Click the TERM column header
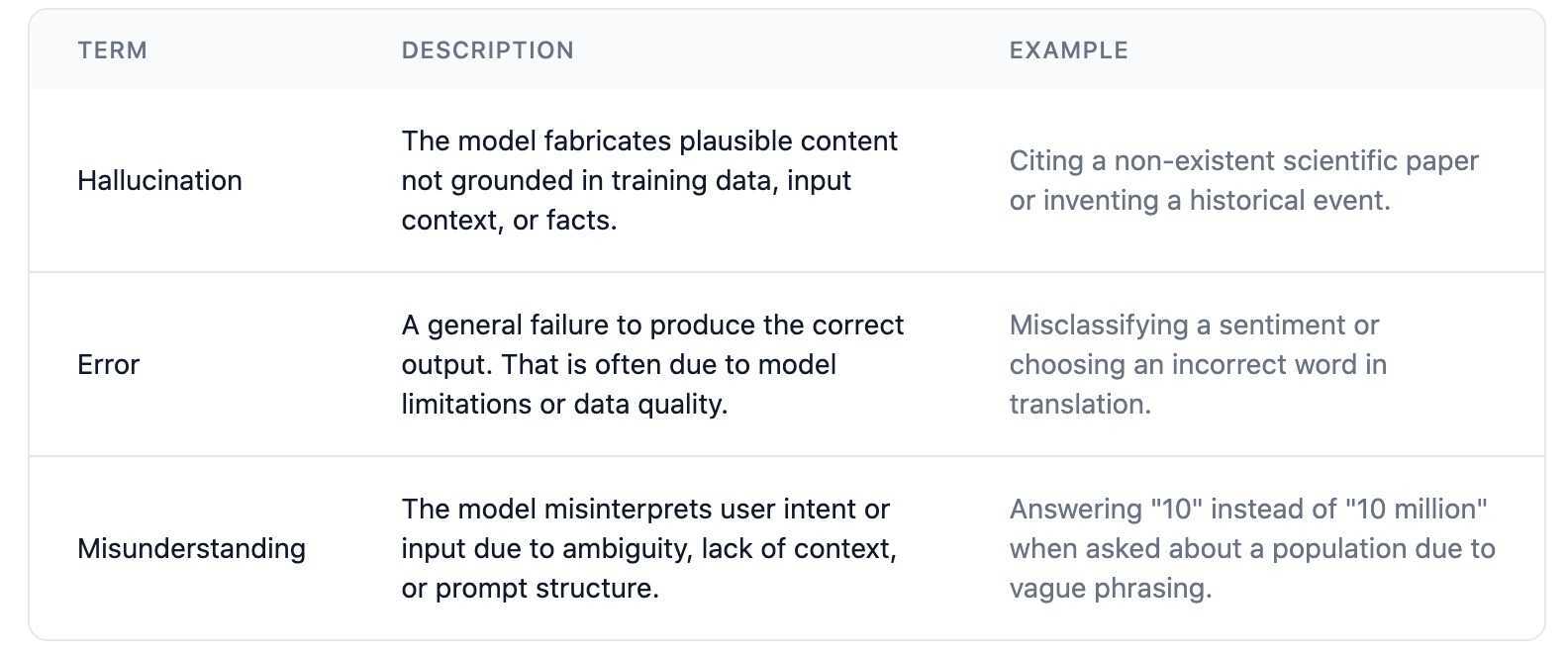This screenshot has width=1568, height=653. tap(112, 50)
